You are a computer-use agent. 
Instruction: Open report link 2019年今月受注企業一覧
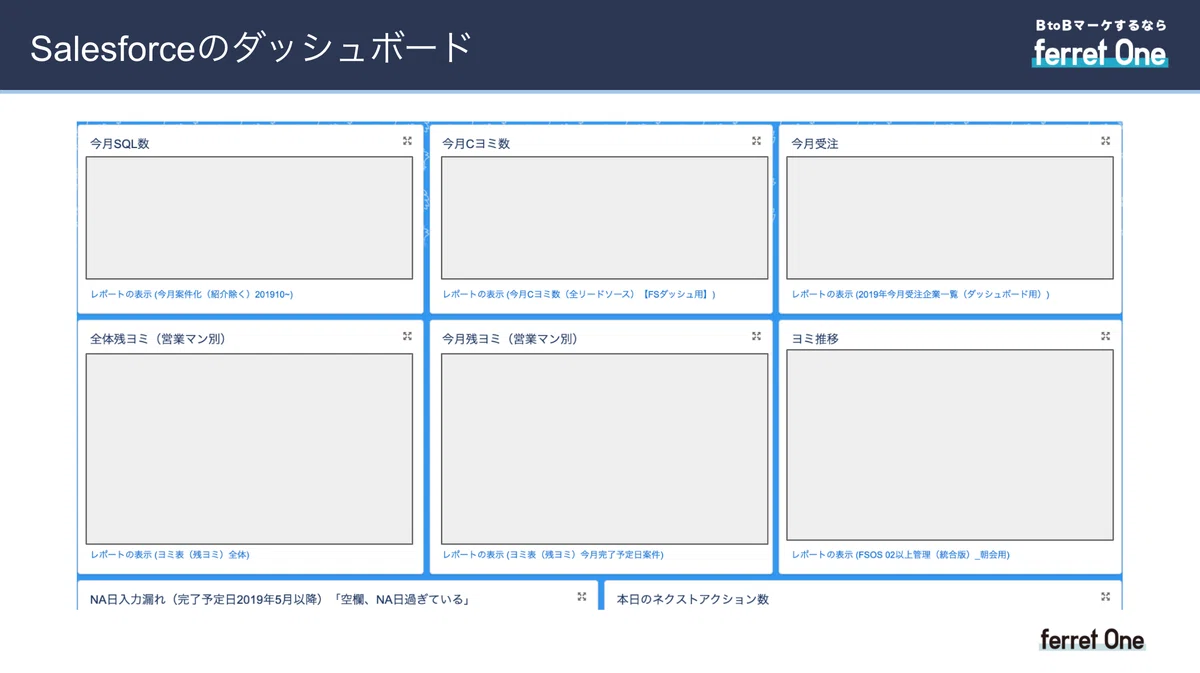[920, 295]
